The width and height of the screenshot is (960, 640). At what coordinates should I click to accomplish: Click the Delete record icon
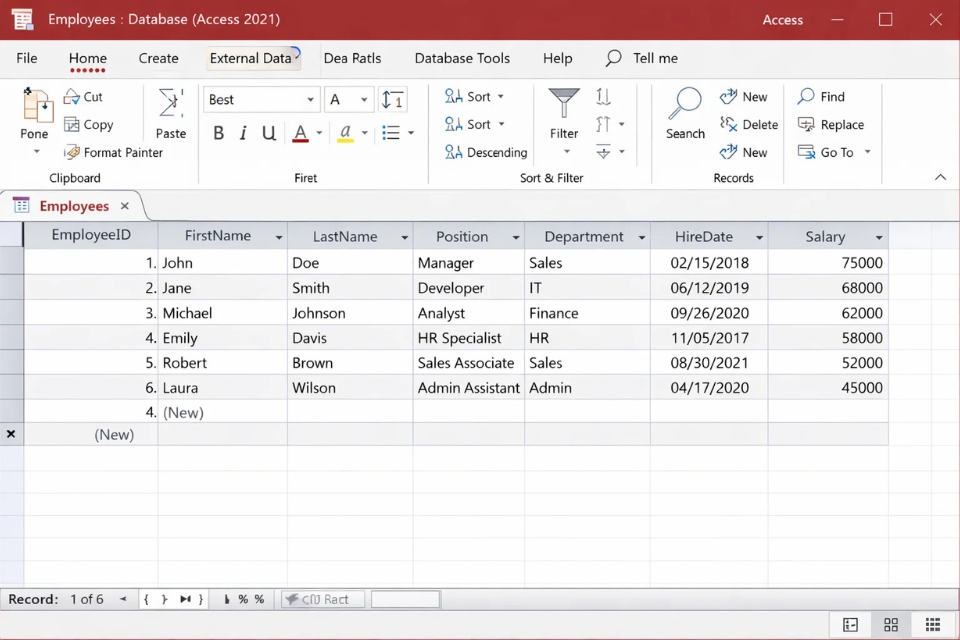pyautogui.click(x=729, y=125)
